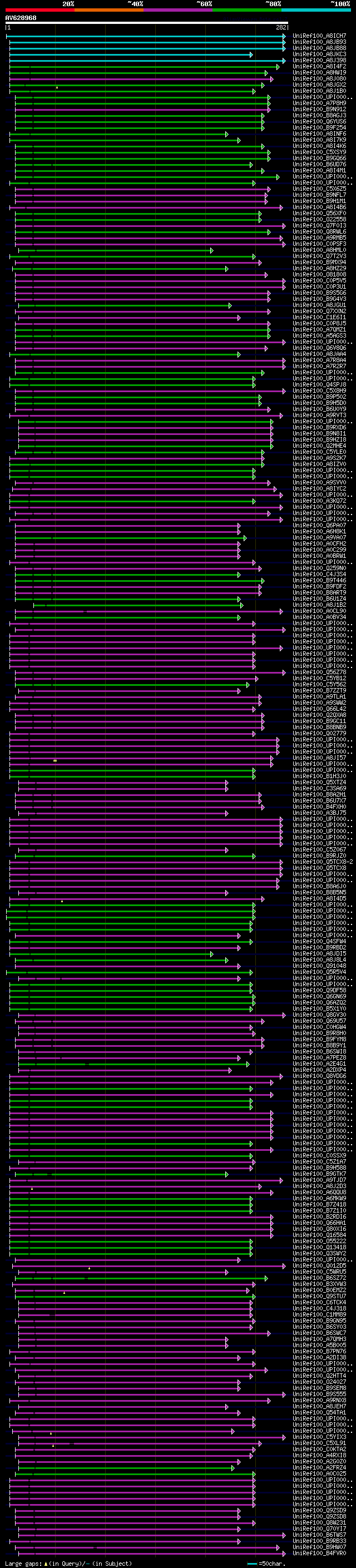Image resolution: width=356 pixels, height=1568 pixels.
Task: Select hit label UniRef100_Q9DF58
Action: tap(319, 990)
